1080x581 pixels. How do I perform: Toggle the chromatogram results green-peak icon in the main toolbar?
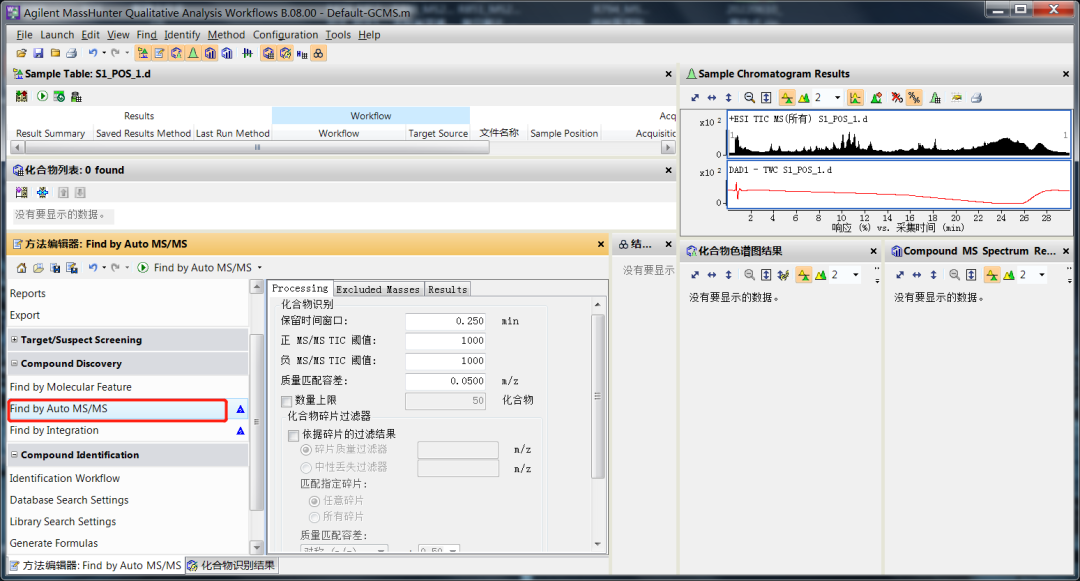click(194, 53)
